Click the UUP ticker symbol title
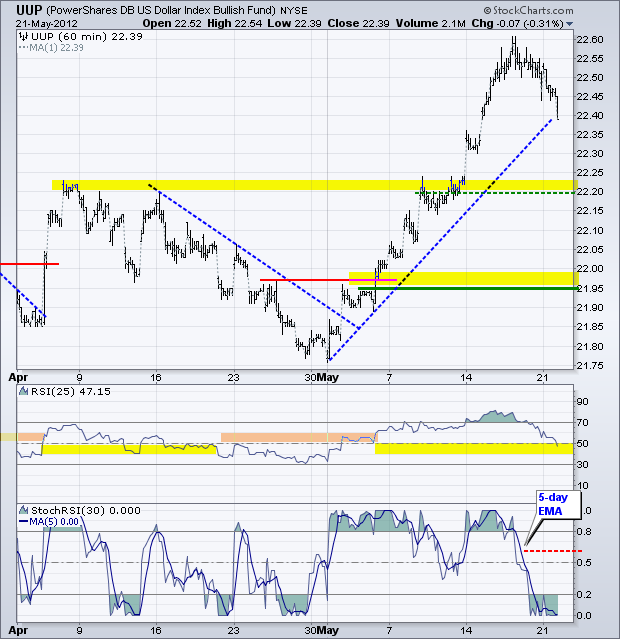The width and height of the screenshot is (620, 639). click(29, 10)
